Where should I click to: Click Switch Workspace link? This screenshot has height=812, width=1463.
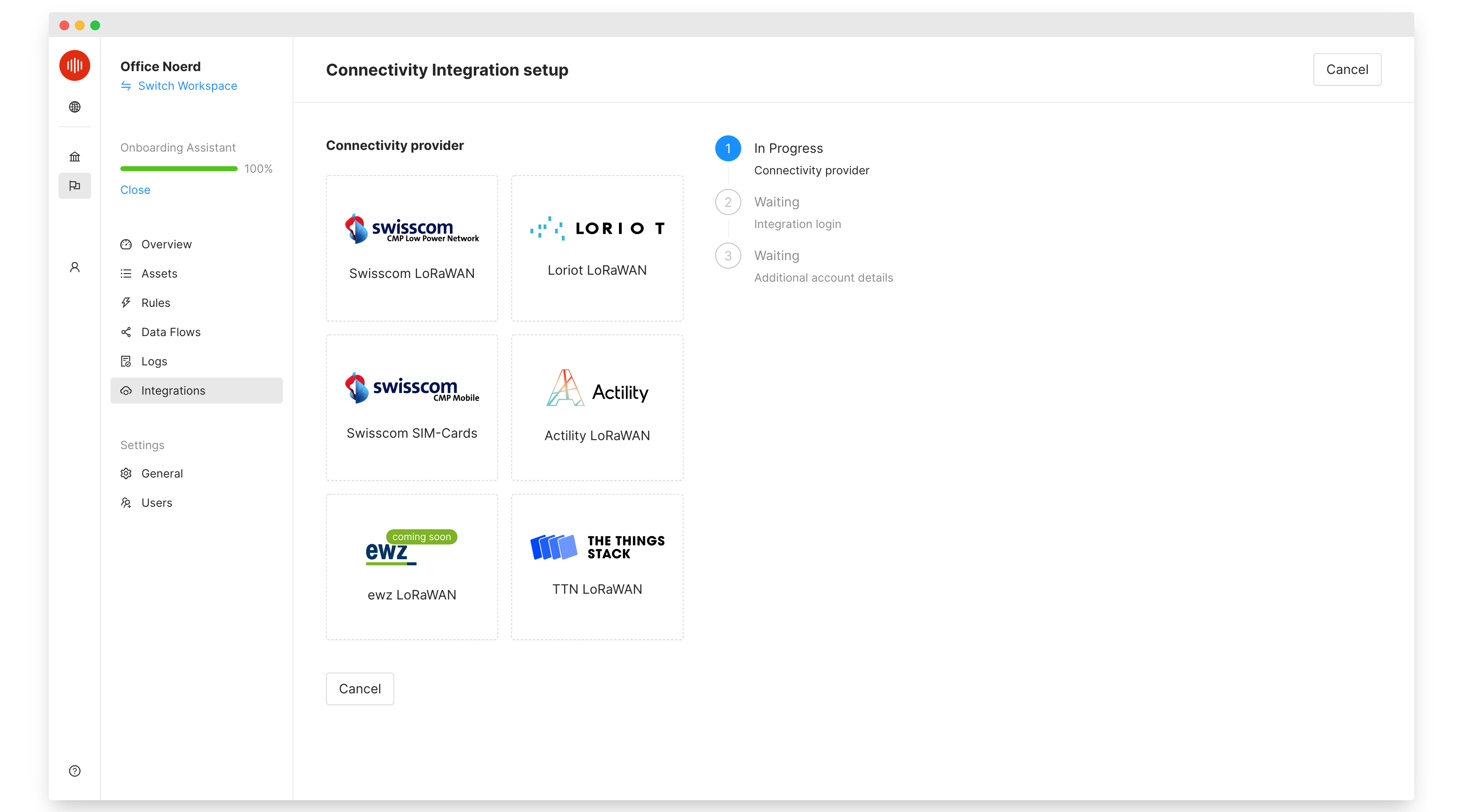click(x=187, y=86)
